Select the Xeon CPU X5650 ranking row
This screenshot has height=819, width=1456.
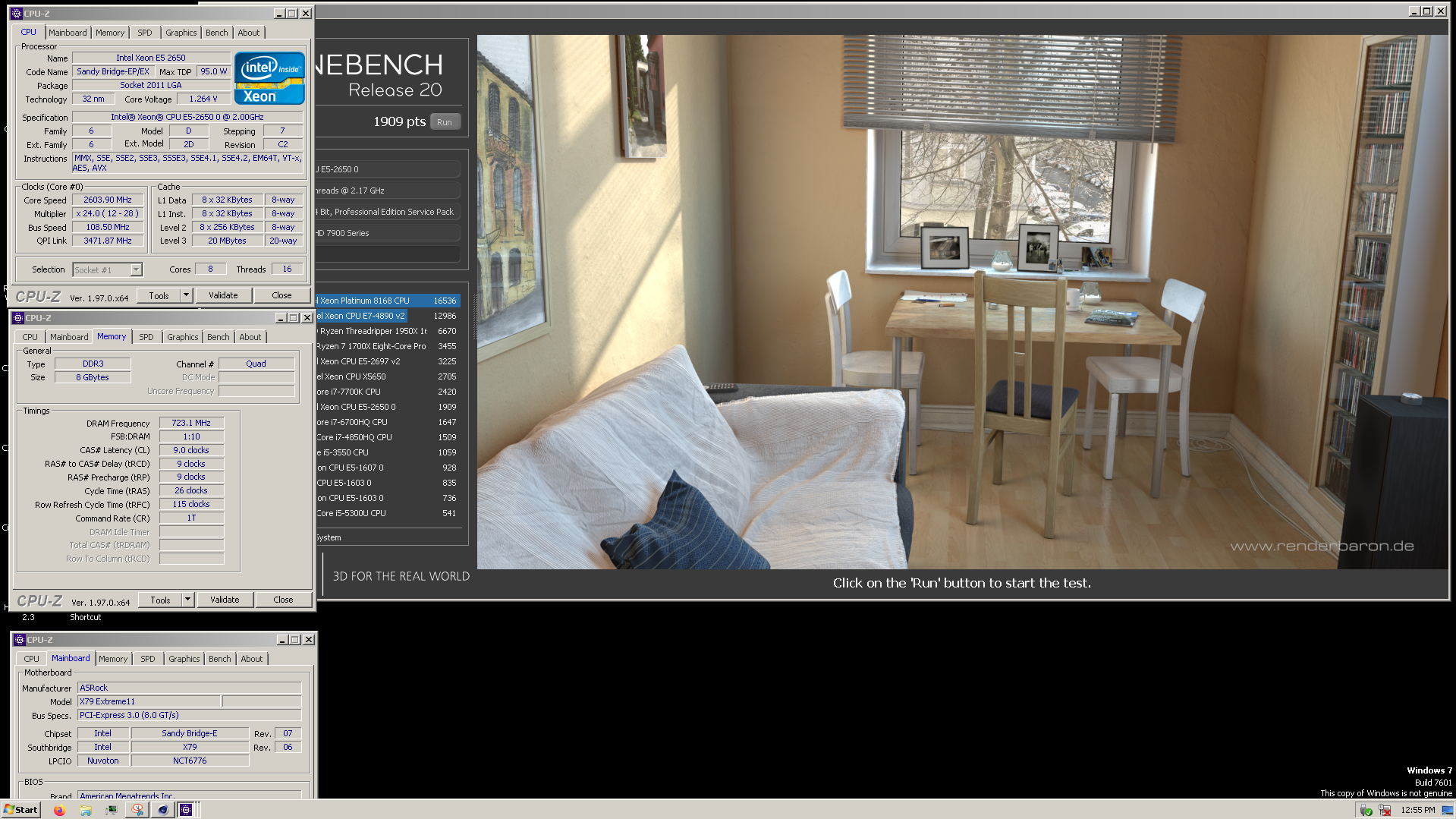pyautogui.click(x=388, y=376)
